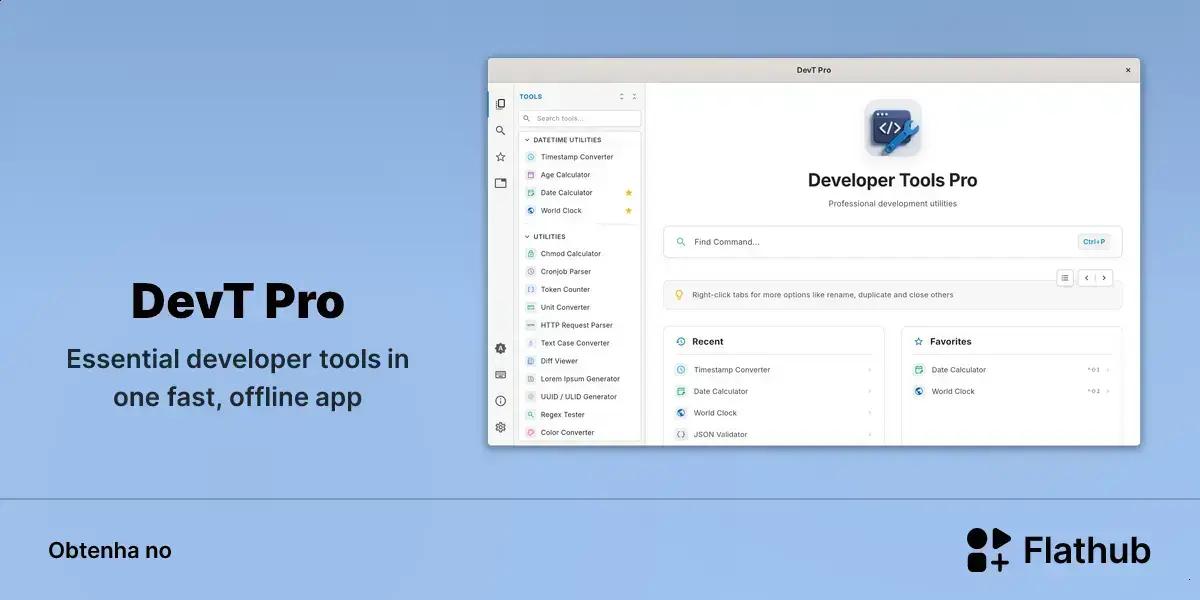Click the Age Calculator icon

[531, 175]
